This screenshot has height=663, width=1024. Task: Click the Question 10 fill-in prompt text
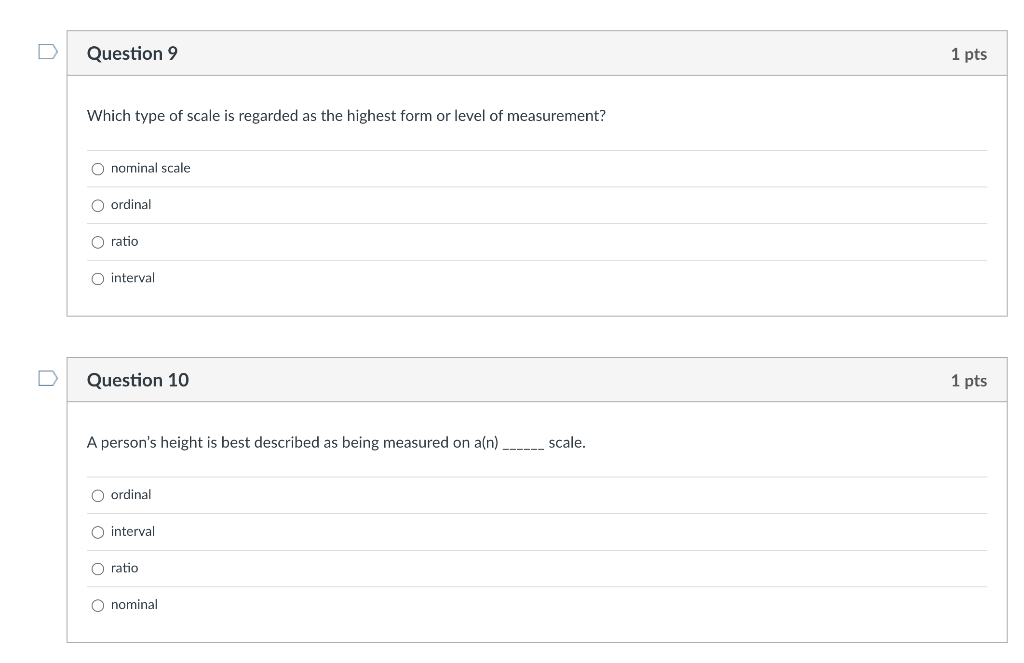pos(335,442)
